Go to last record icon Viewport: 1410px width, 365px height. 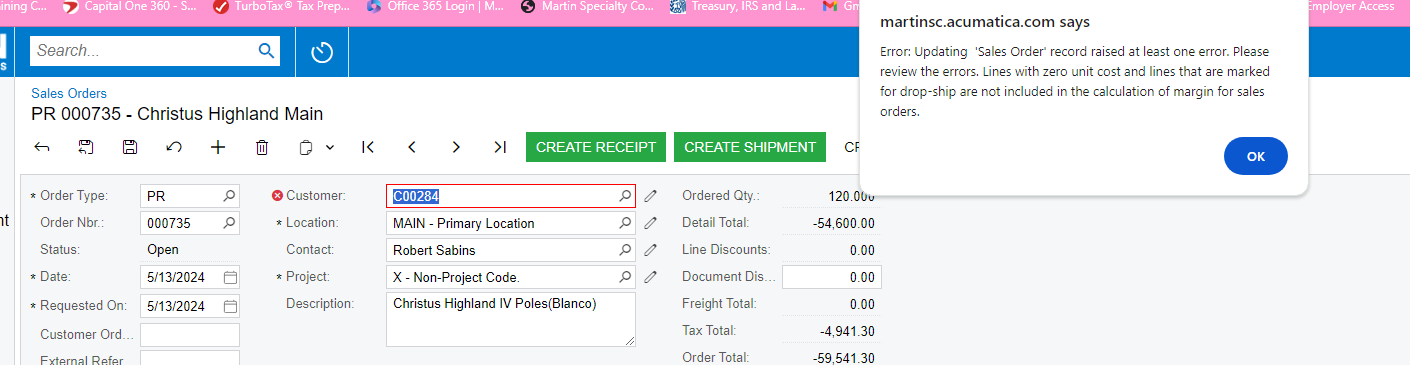(500, 147)
